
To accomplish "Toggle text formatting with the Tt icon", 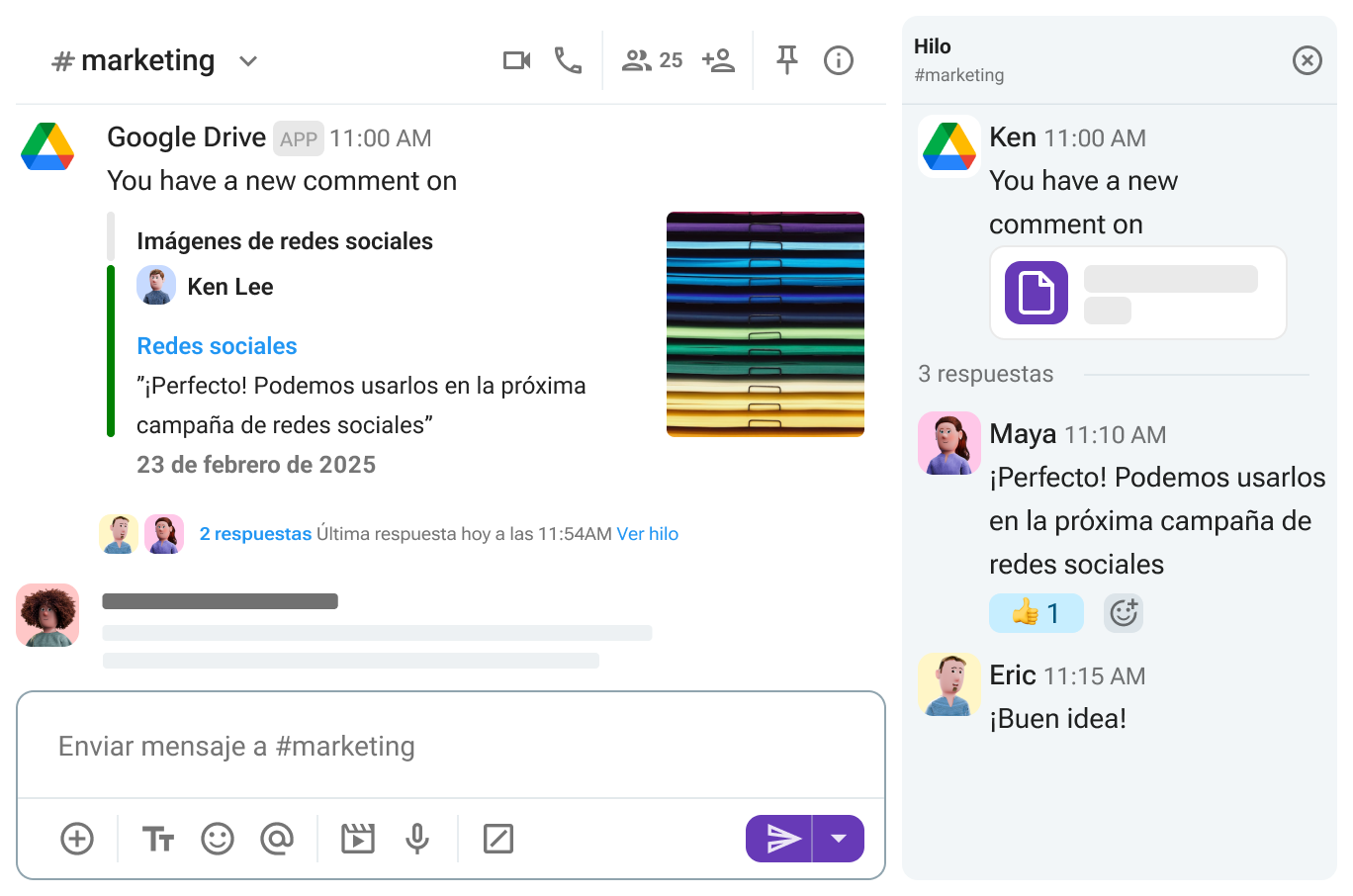I will coord(157,838).
